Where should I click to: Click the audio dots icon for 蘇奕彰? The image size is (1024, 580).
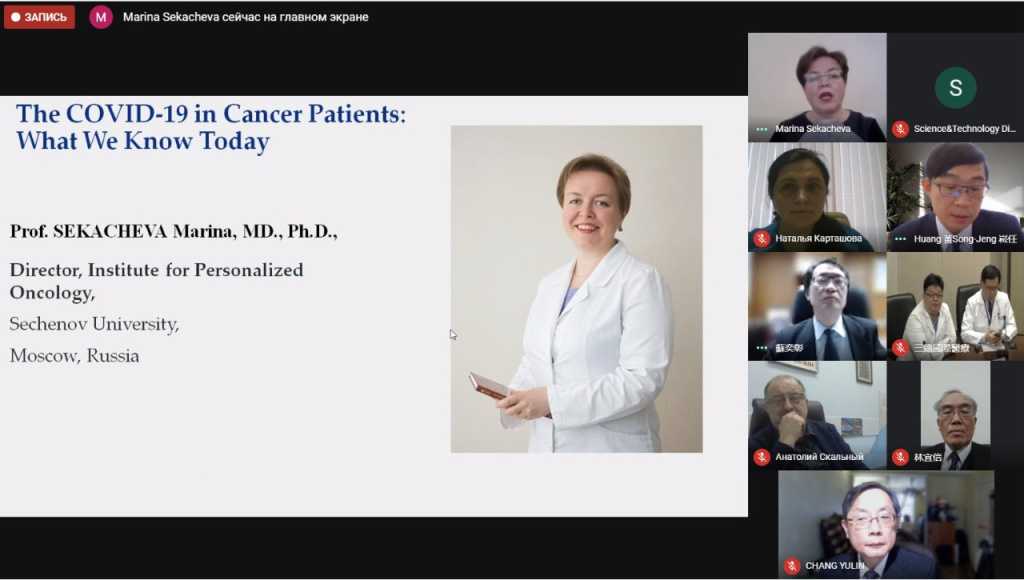click(762, 348)
